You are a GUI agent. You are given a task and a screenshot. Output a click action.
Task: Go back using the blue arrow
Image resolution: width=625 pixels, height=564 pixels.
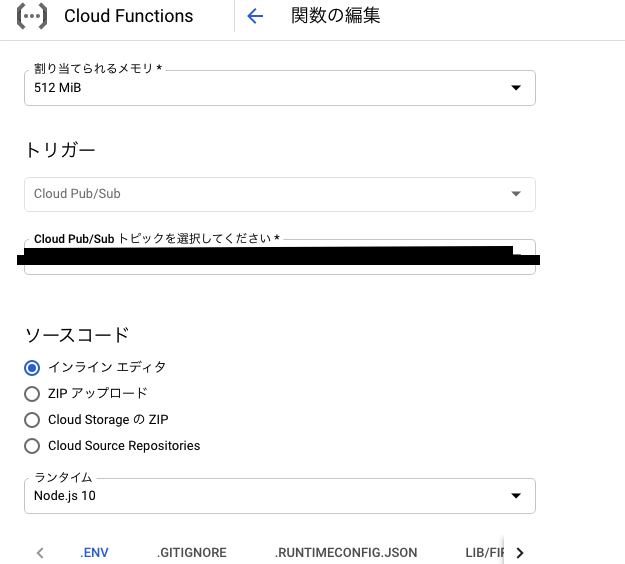point(255,16)
